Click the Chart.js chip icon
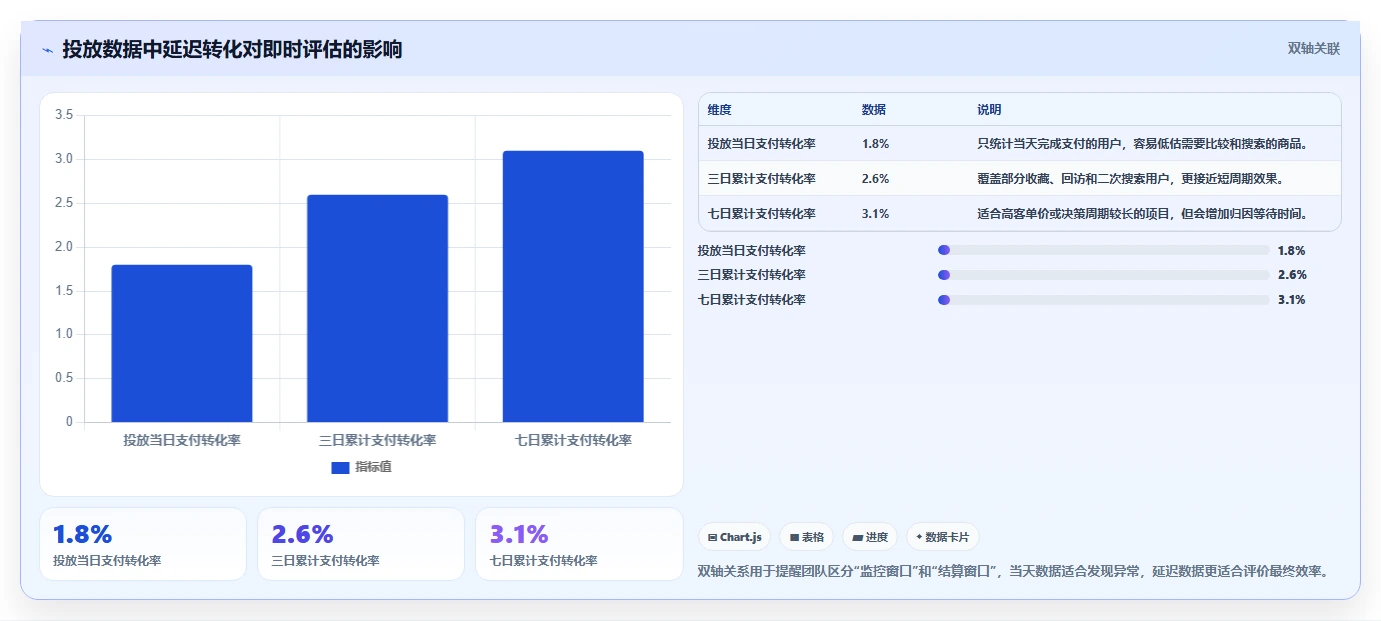 tap(712, 538)
